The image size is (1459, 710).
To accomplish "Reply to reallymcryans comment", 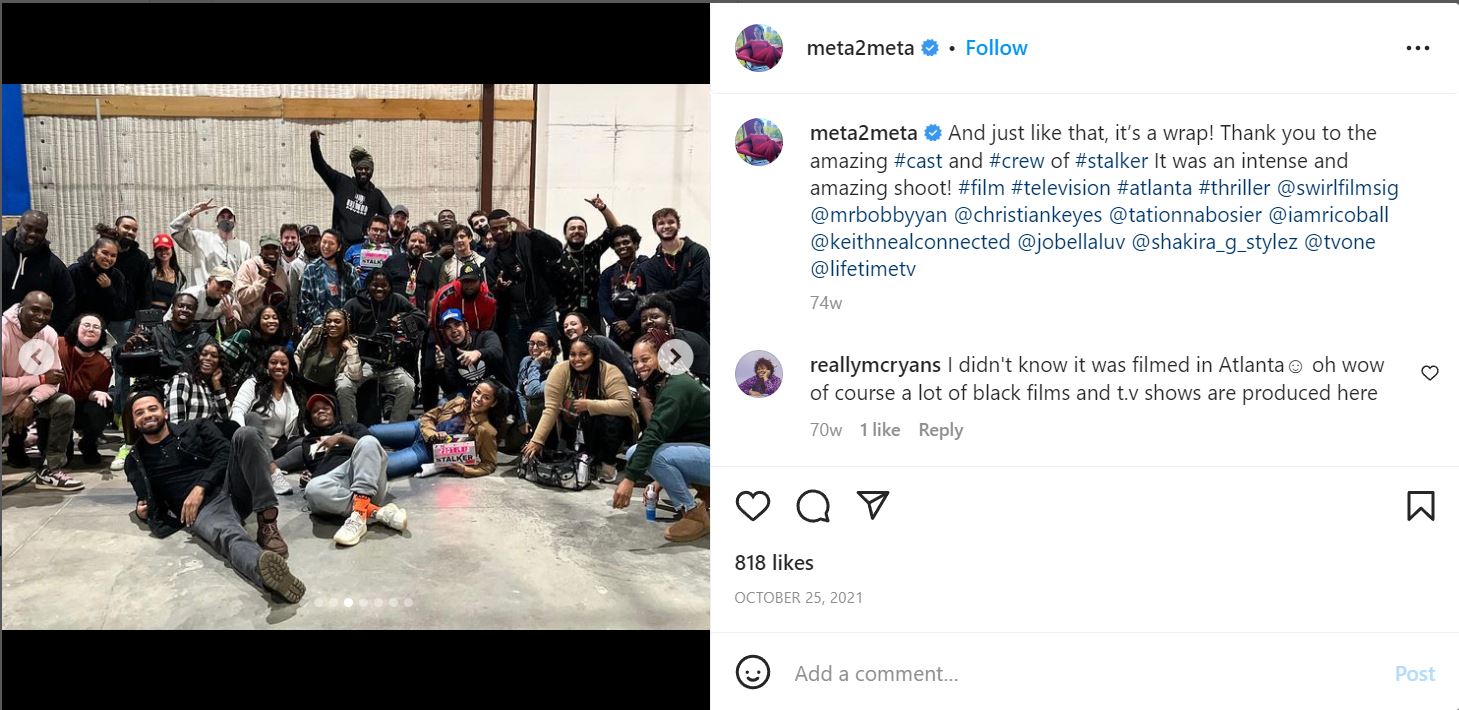I will [940, 430].
